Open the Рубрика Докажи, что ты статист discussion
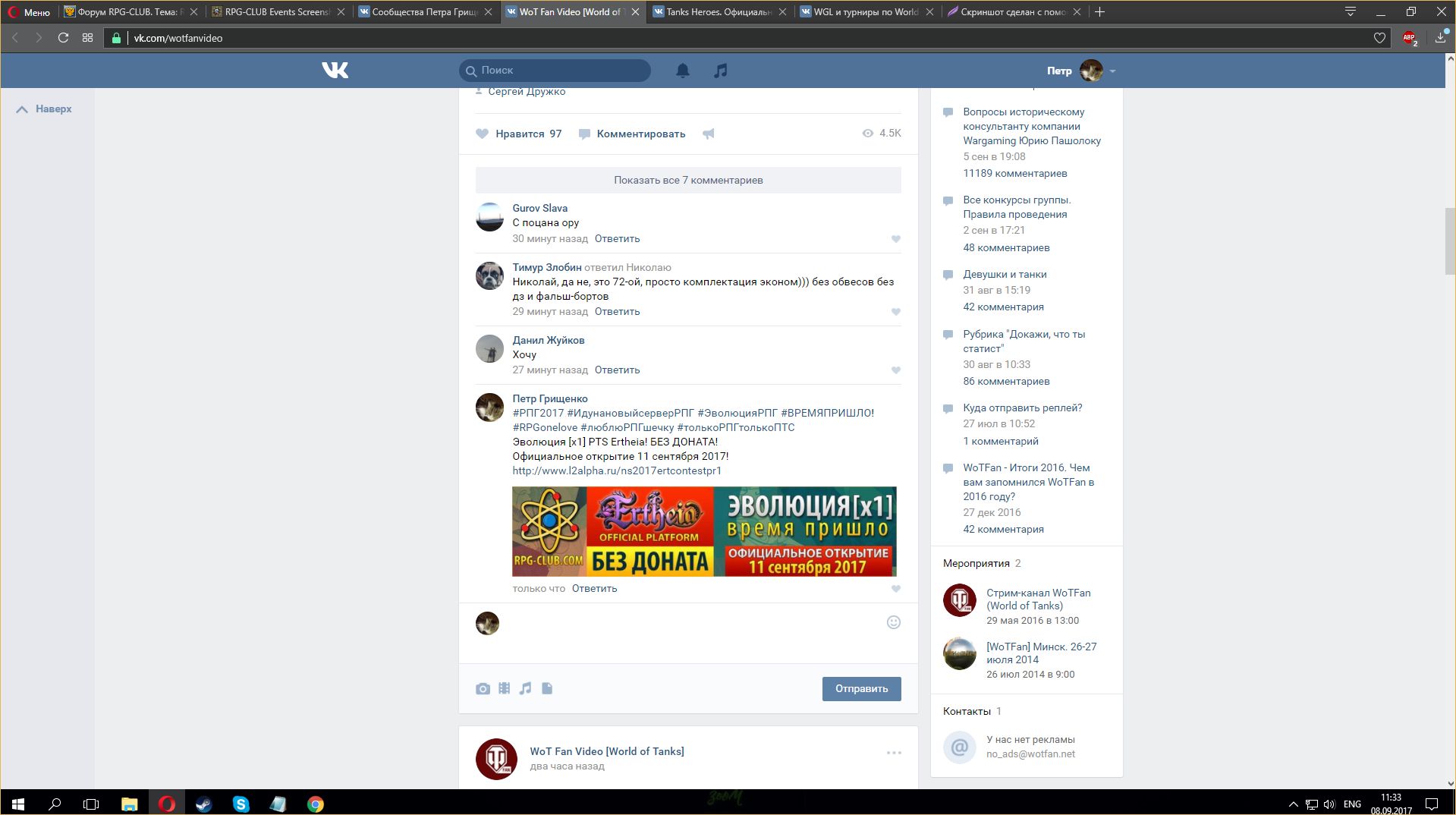 point(1024,341)
